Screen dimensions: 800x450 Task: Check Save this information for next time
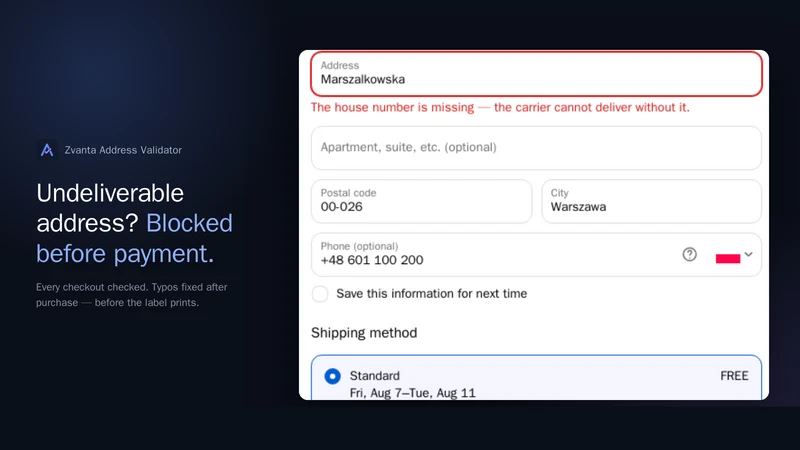[x=320, y=294]
